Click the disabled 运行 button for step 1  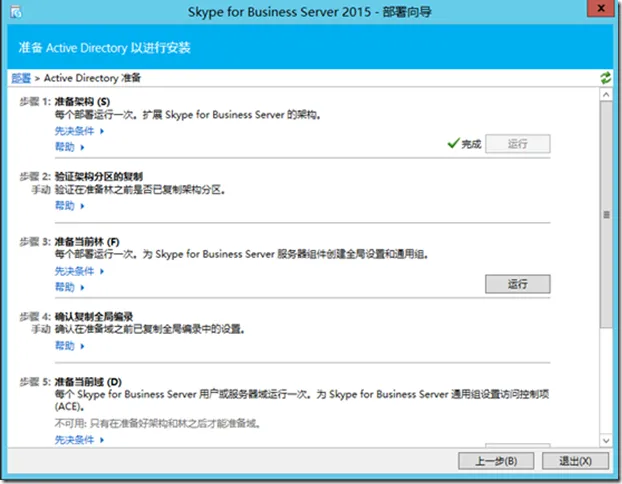coord(518,144)
